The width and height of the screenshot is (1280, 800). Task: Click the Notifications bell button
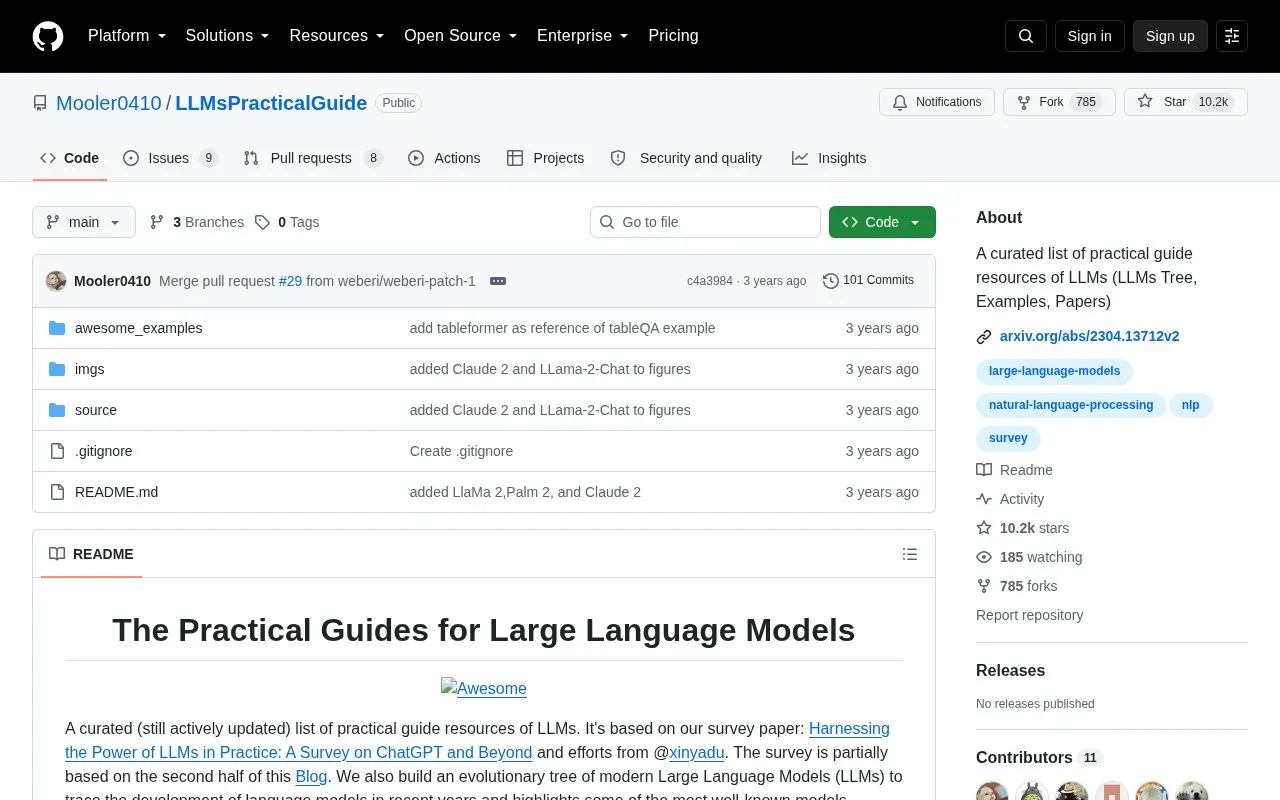[x=937, y=102]
